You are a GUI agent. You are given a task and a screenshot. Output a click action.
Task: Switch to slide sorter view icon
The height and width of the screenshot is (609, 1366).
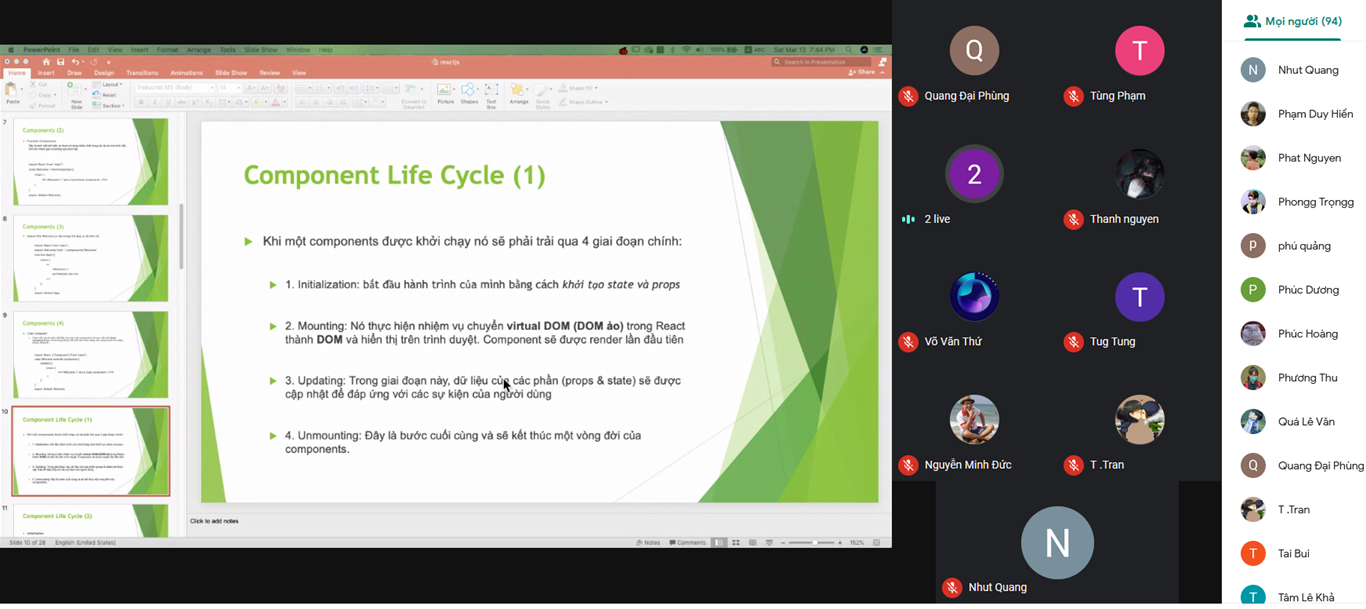pos(736,543)
